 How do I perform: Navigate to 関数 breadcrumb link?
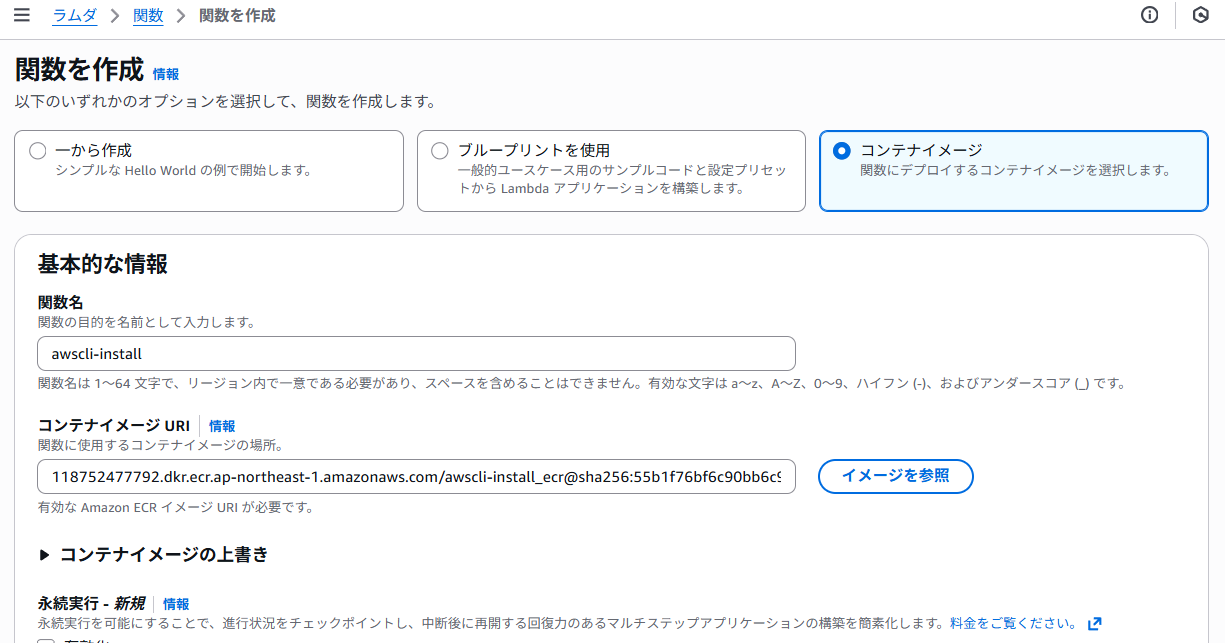pyautogui.click(x=148, y=16)
